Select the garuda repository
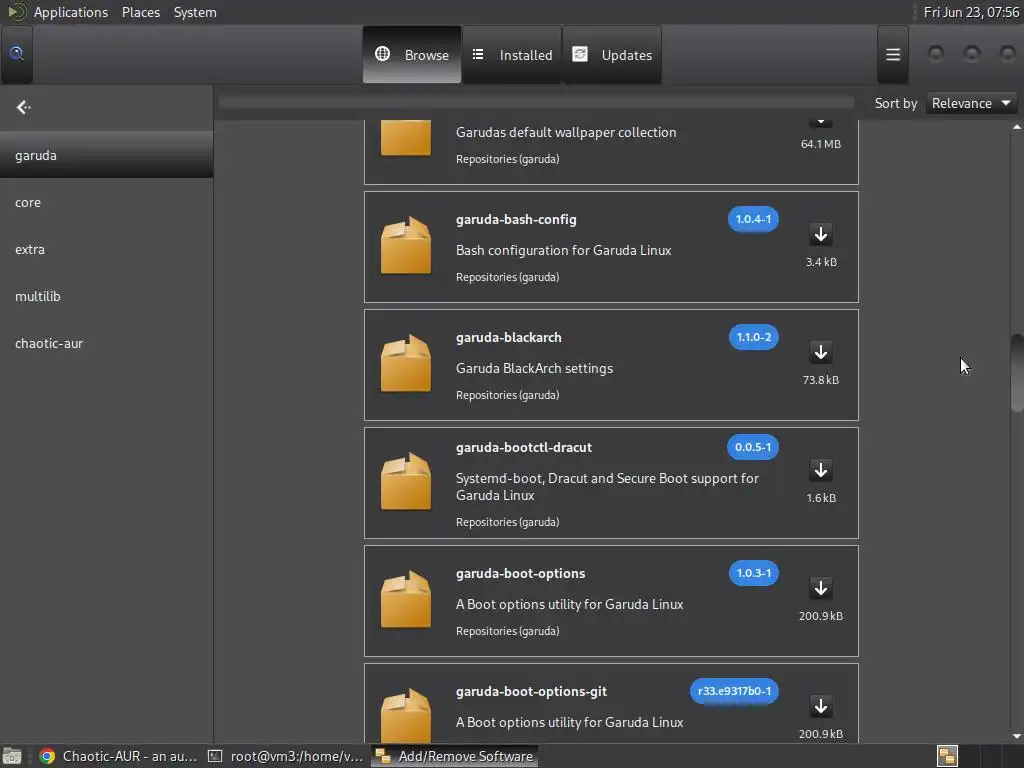Viewport: 1024px width, 768px height. tap(106, 155)
